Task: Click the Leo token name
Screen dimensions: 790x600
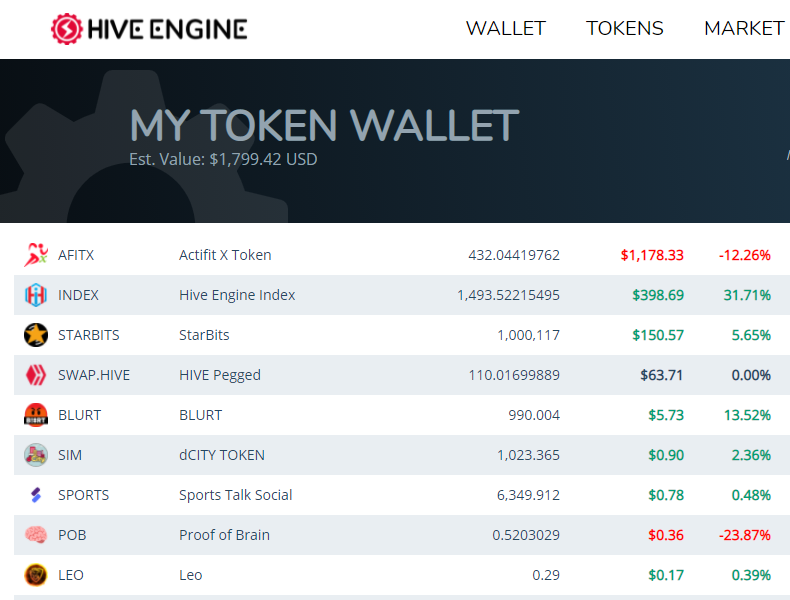Action: click(190, 575)
